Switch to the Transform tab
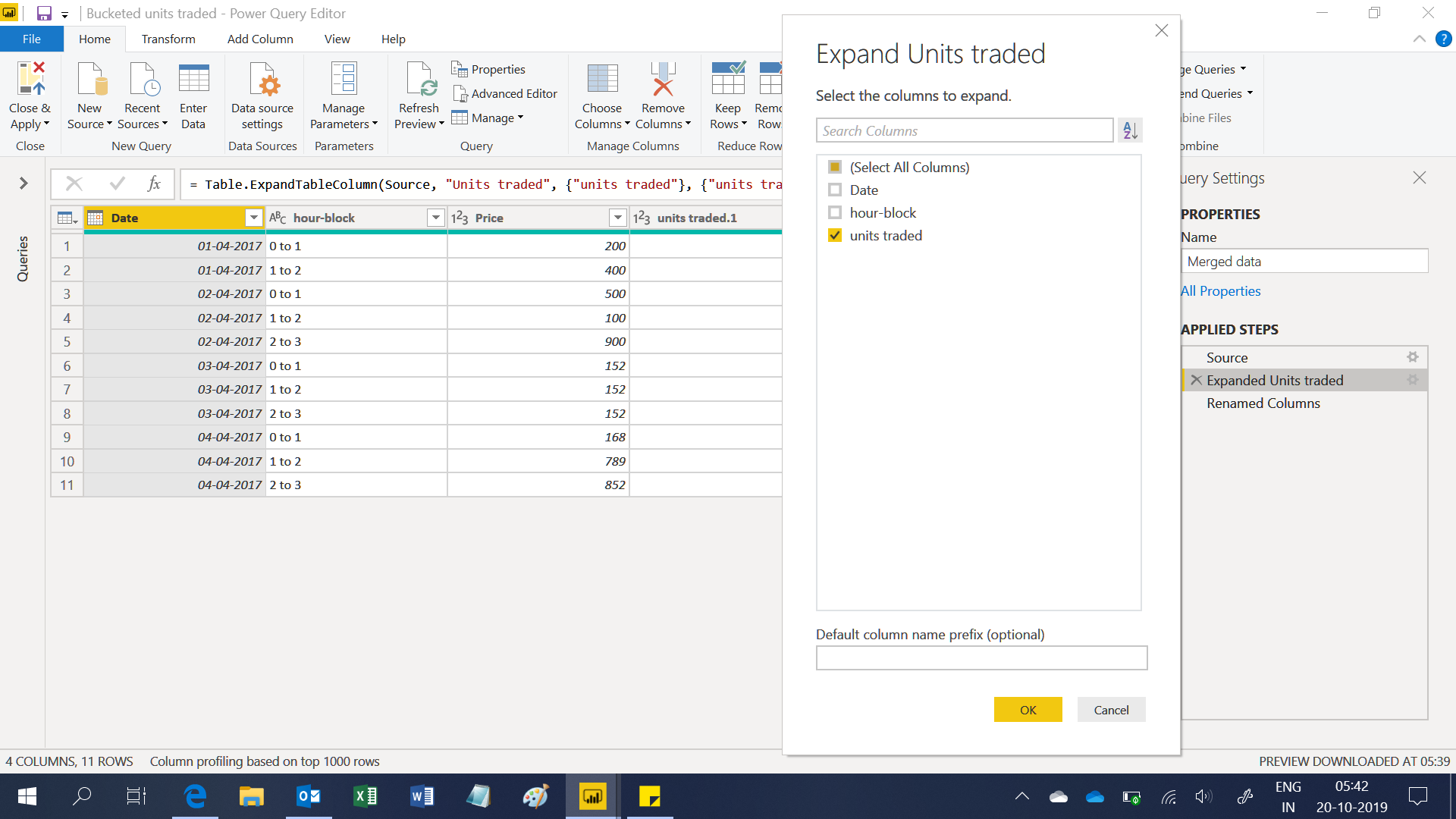 (x=168, y=39)
